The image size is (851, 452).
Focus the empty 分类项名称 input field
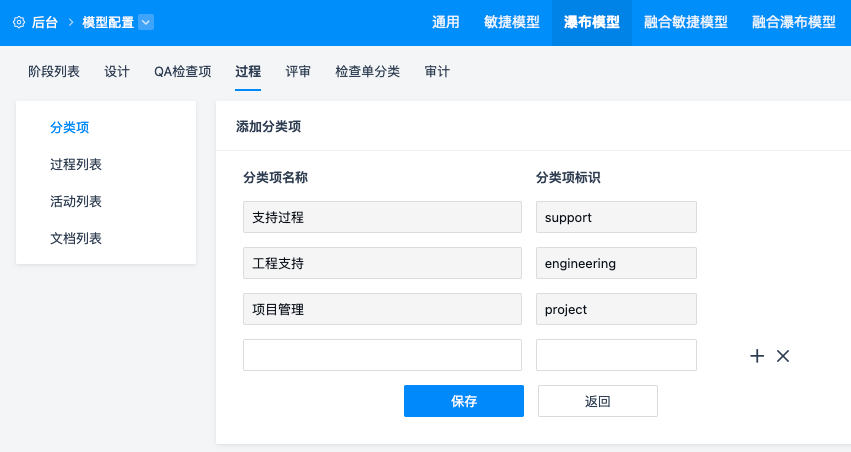coord(382,355)
